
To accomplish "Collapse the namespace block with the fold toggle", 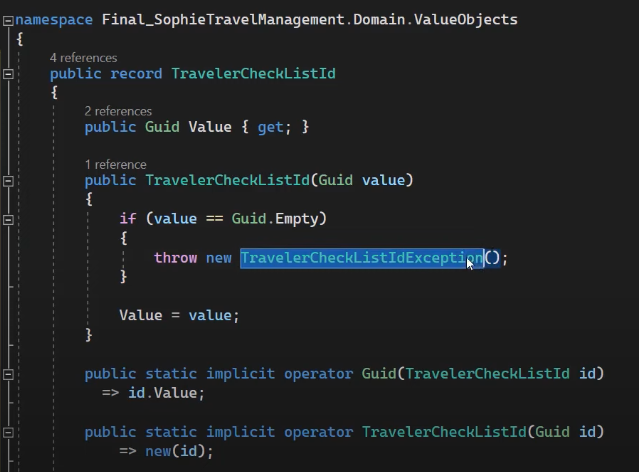I will [x=8, y=19].
